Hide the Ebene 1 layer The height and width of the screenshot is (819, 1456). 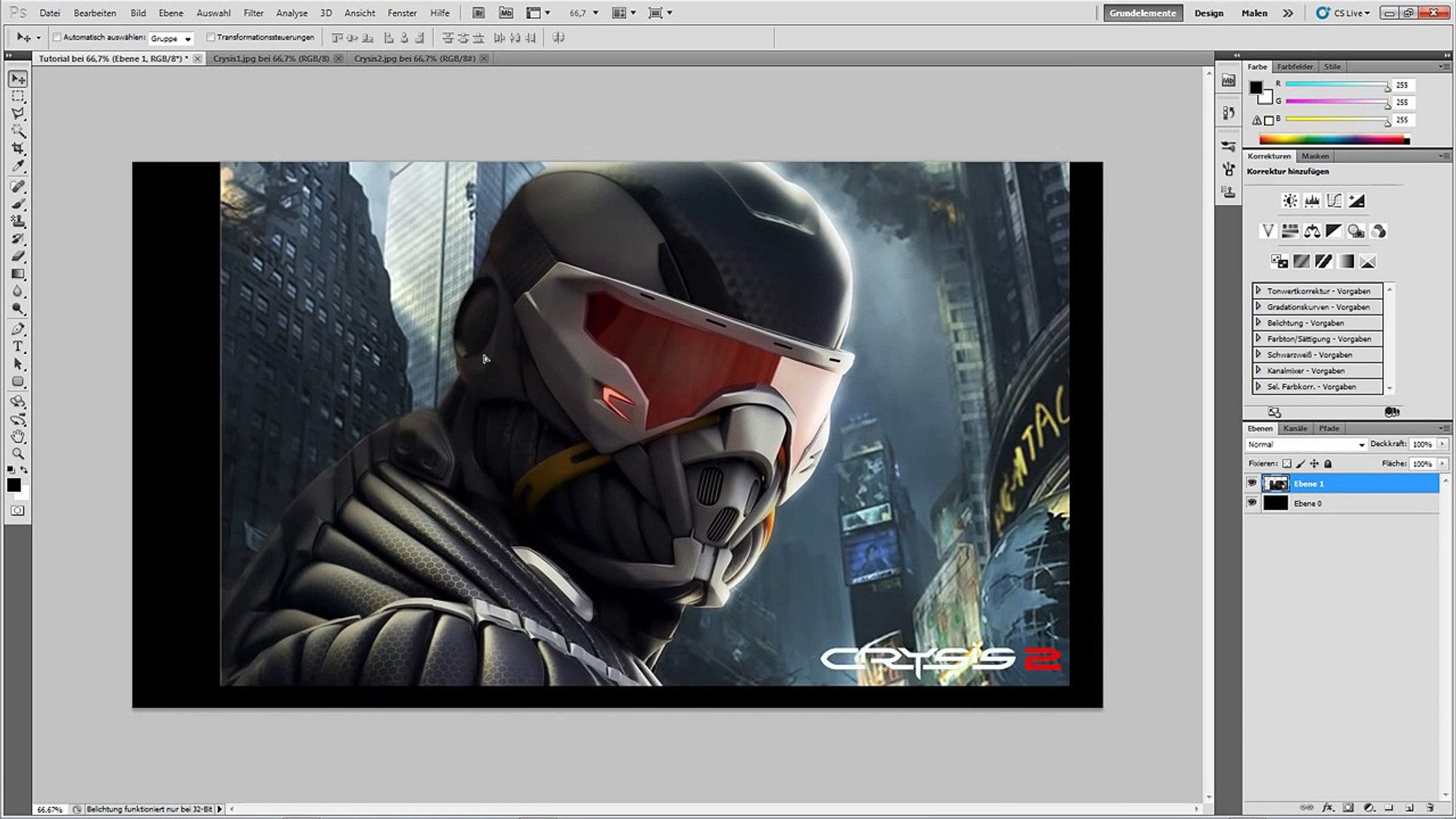point(1252,483)
